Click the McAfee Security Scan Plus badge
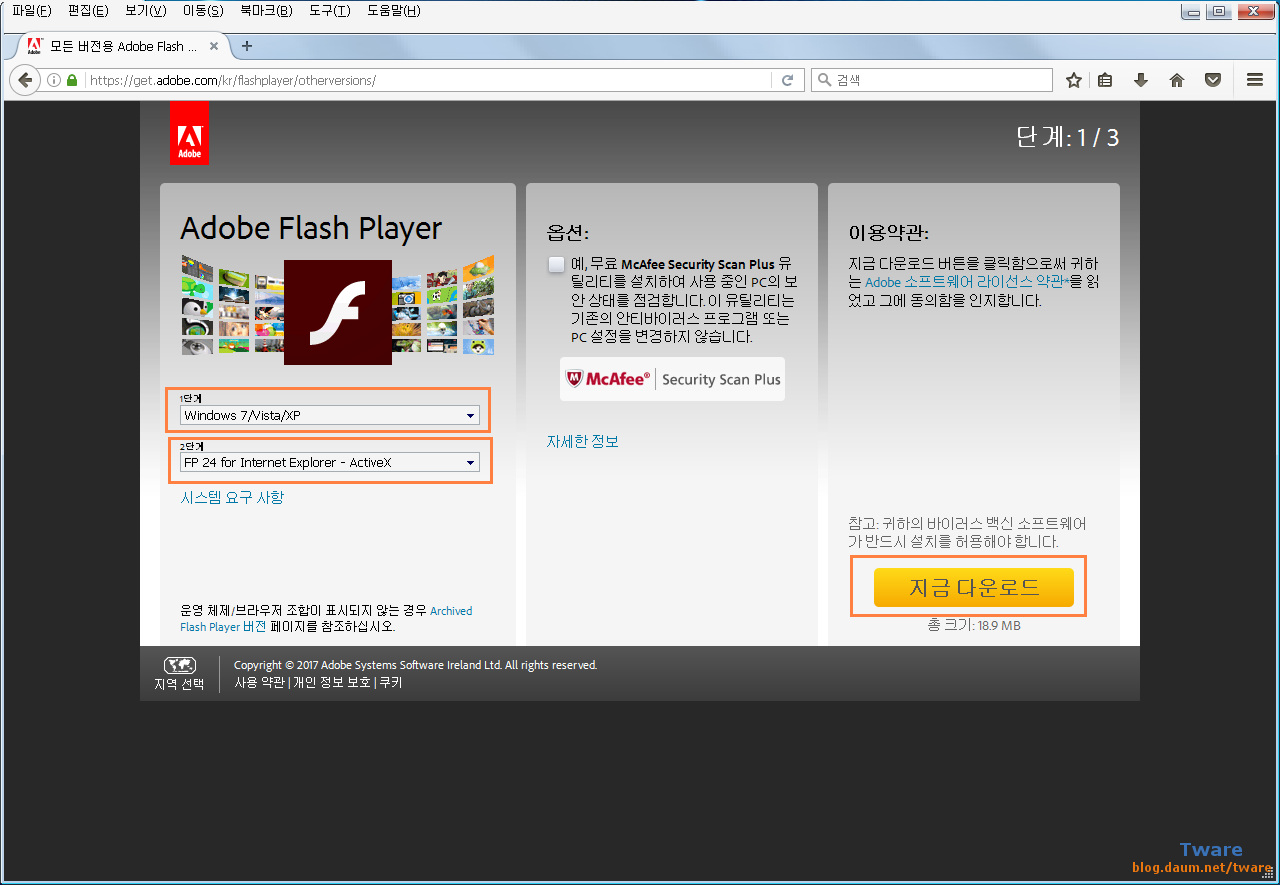Image resolution: width=1280 pixels, height=885 pixels. point(672,379)
